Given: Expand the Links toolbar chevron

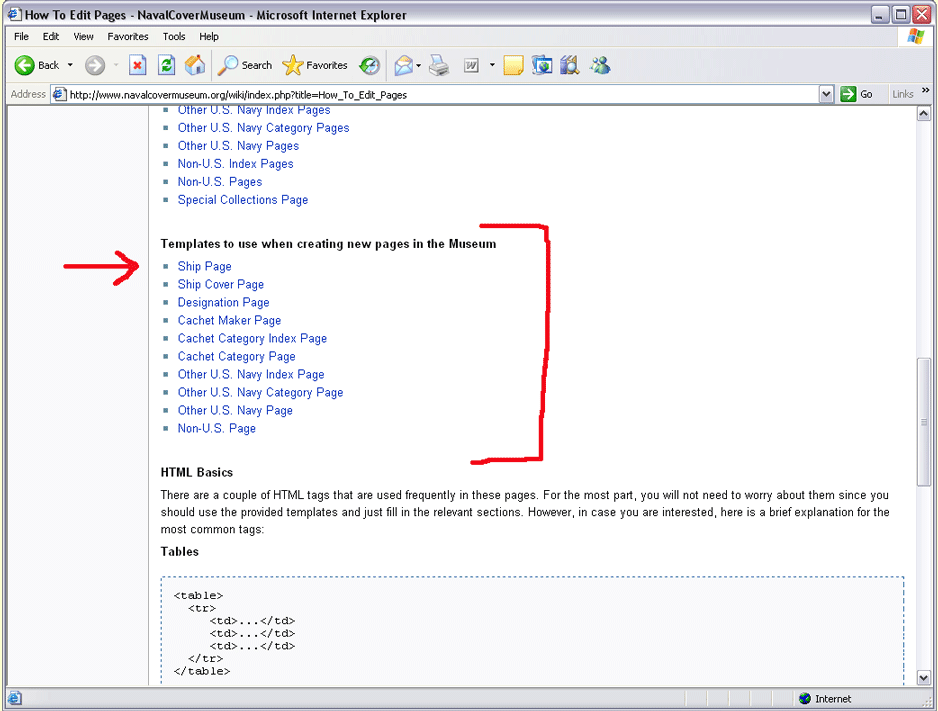Looking at the screenshot, I should [926, 92].
